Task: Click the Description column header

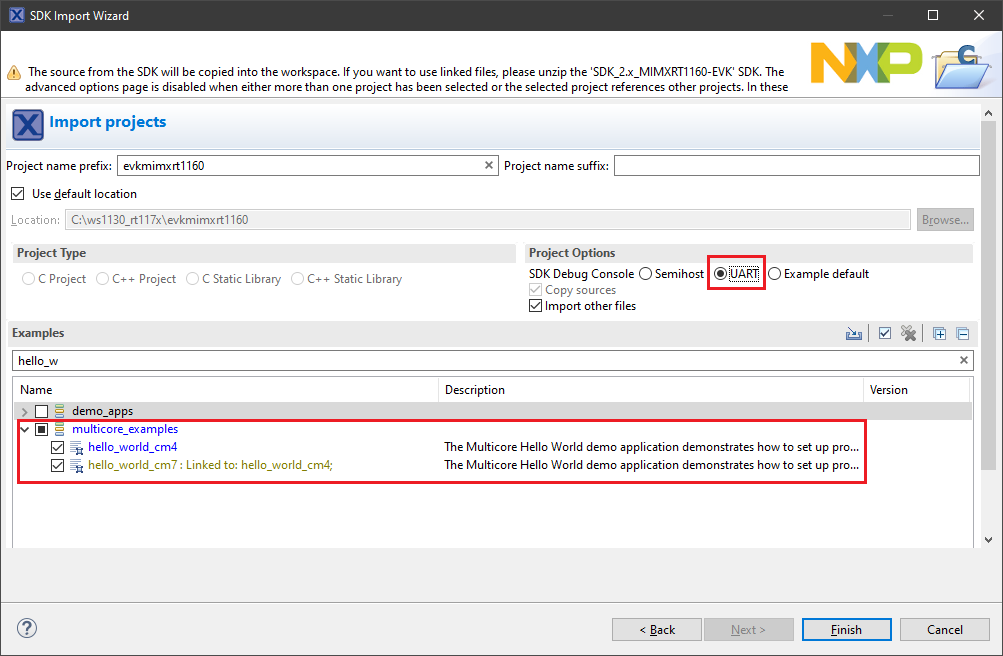Action: click(650, 390)
